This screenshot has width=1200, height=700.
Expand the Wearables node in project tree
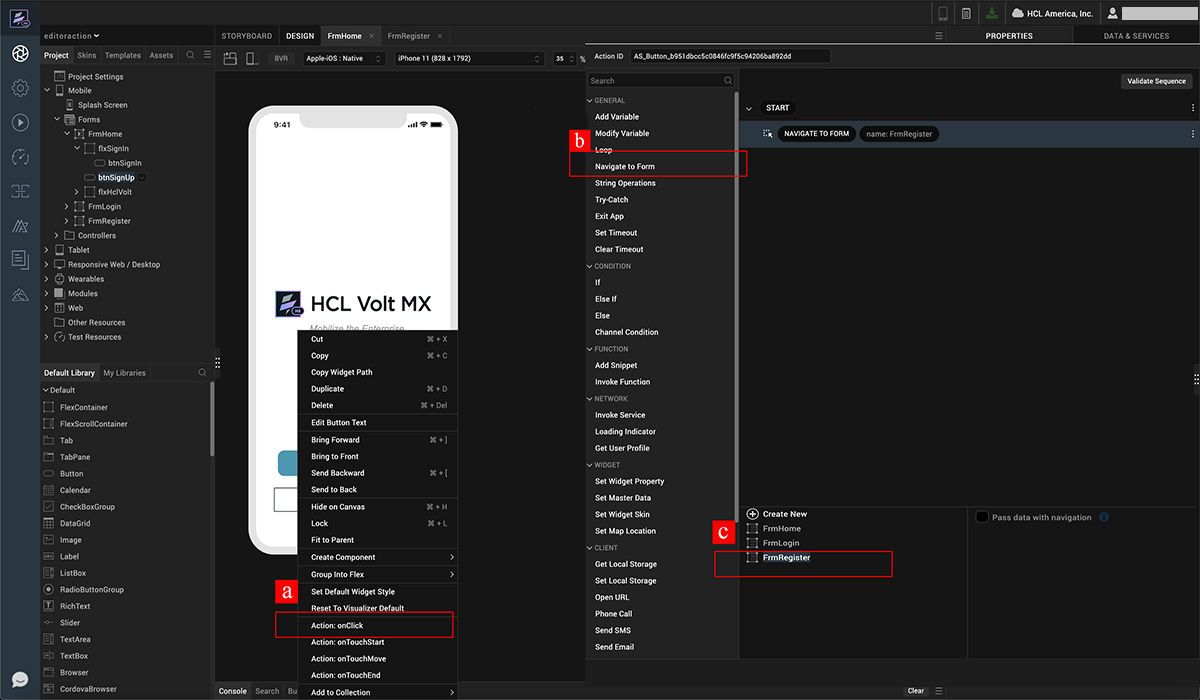[46, 279]
